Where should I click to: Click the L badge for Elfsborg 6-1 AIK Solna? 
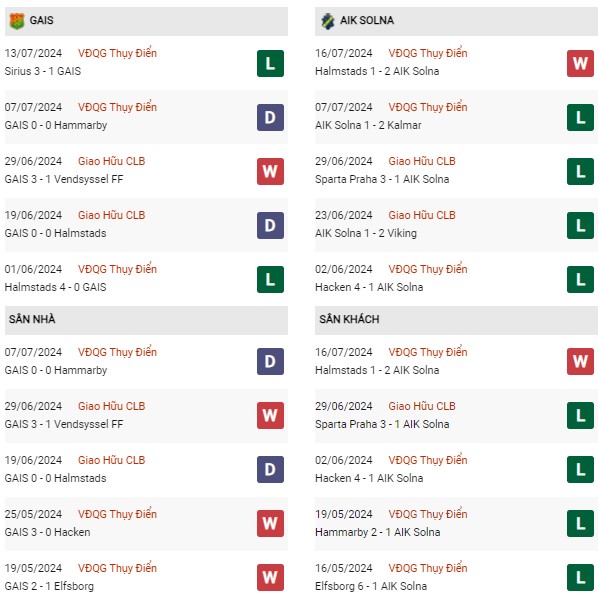[580, 577]
